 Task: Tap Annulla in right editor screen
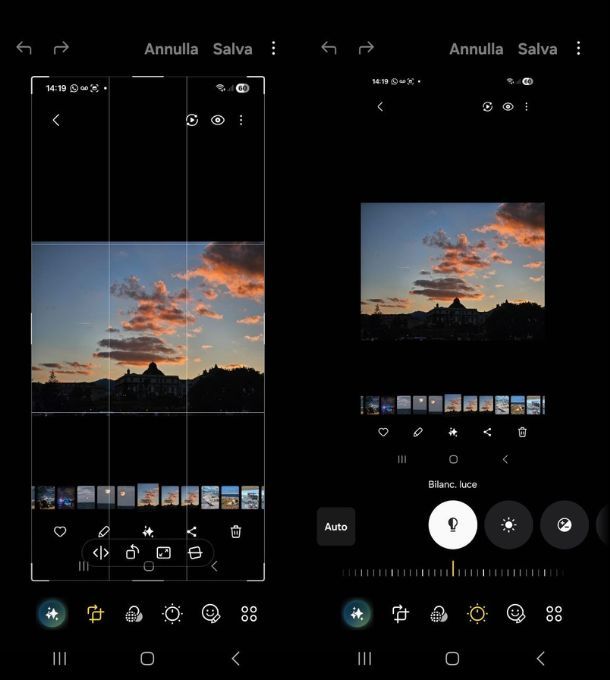point(476,49)
